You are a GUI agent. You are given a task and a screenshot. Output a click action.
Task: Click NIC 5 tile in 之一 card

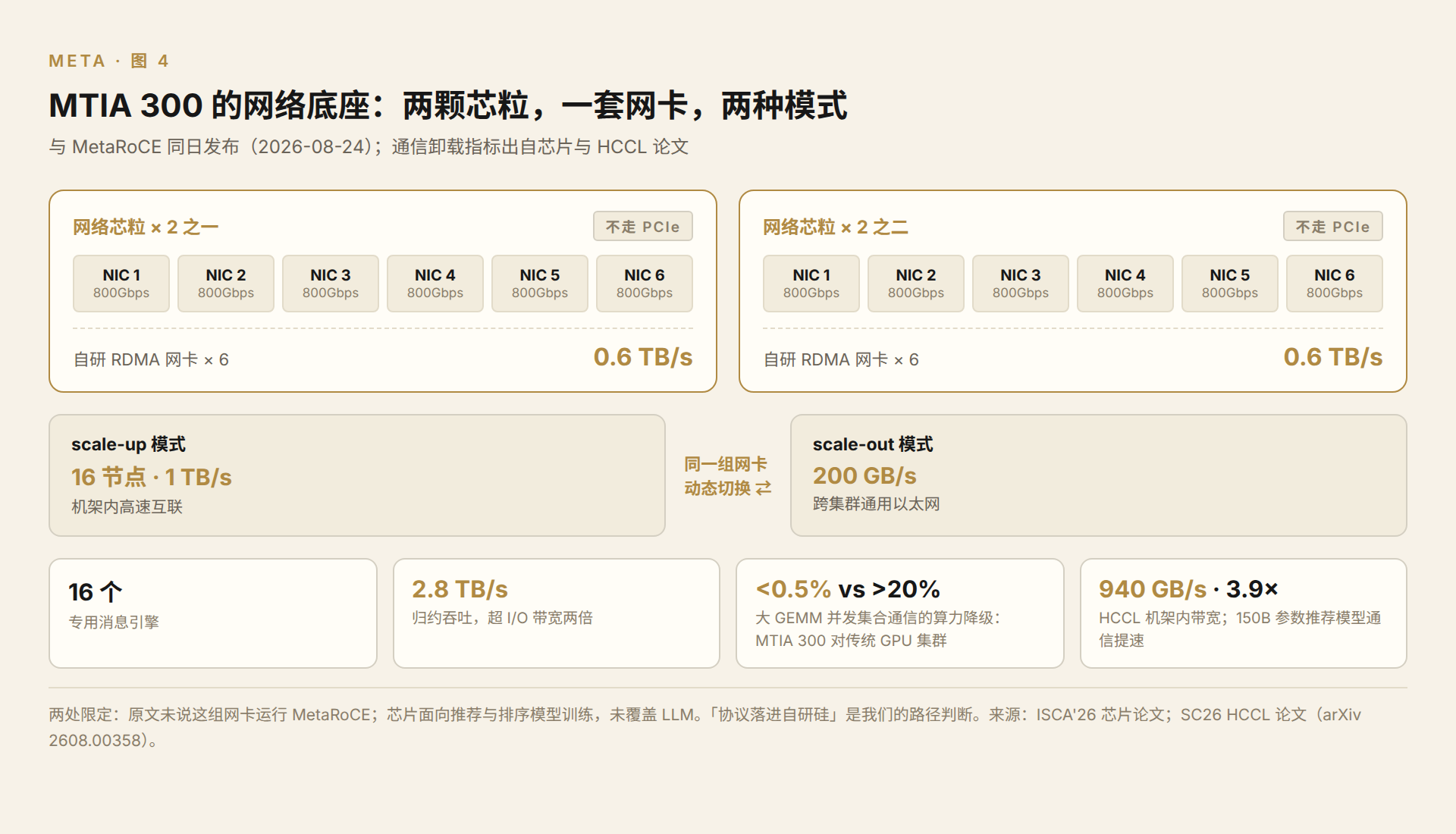[x=540, y=284]
